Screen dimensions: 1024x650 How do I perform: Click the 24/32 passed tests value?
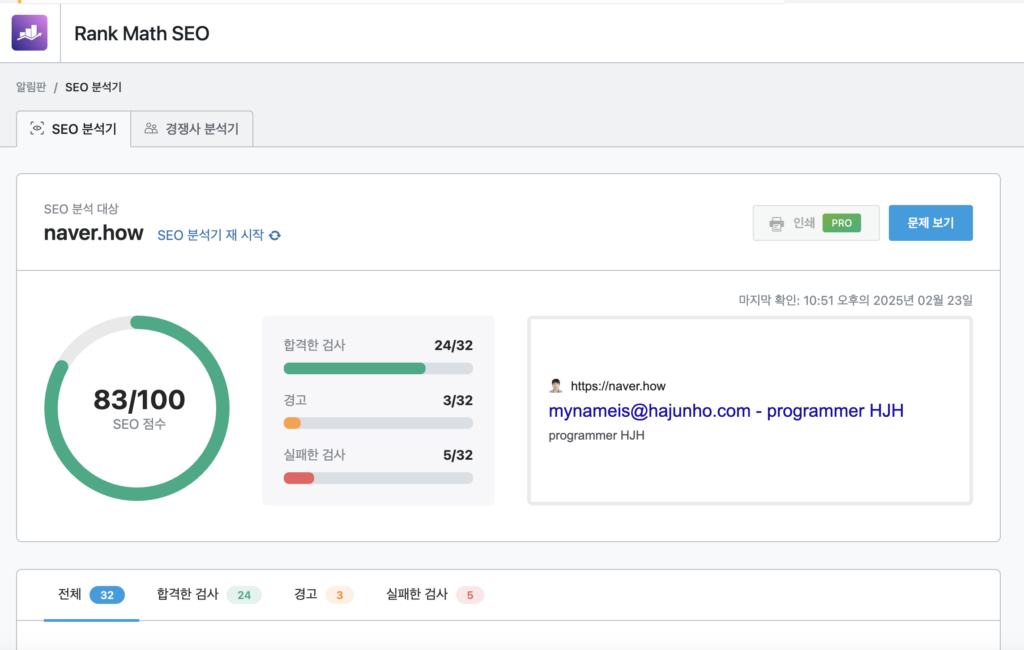click(453, 345)
